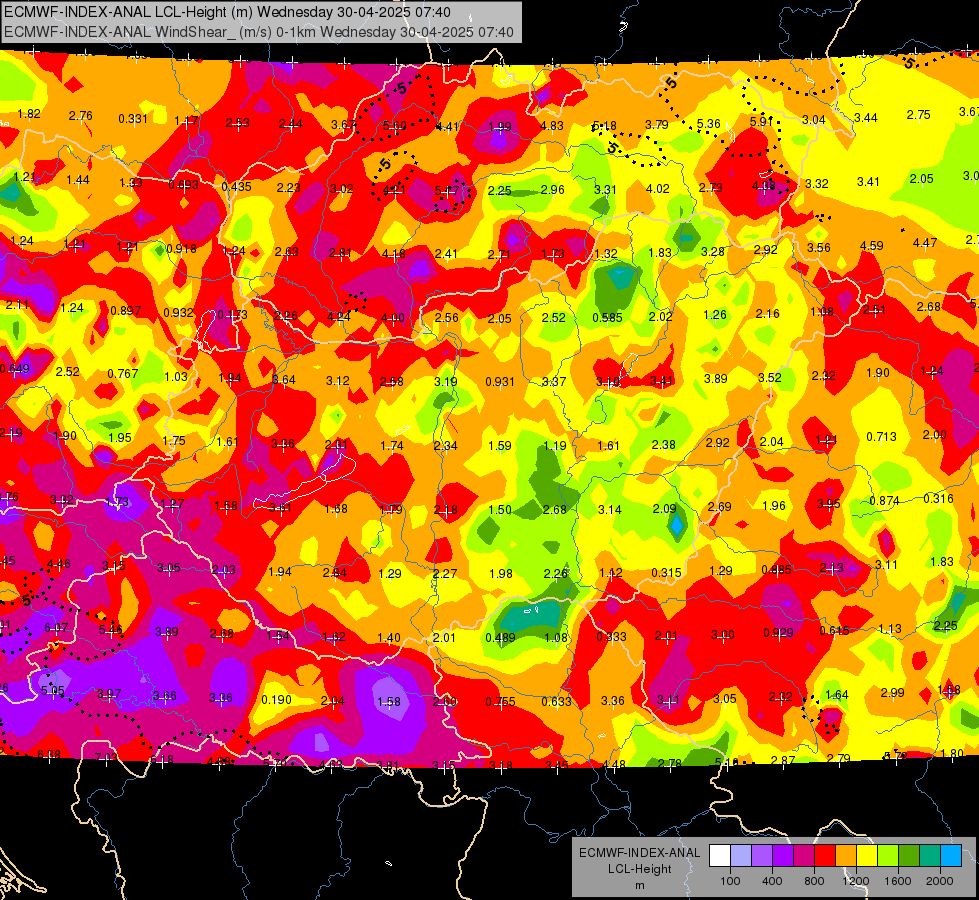Click the white legend color swatch
This screenshot has width=979, height=900.
click(720, 856)
